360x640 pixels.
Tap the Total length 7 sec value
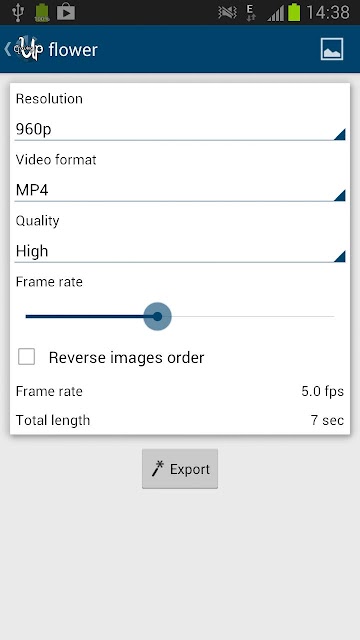click(x=327, y=420)
